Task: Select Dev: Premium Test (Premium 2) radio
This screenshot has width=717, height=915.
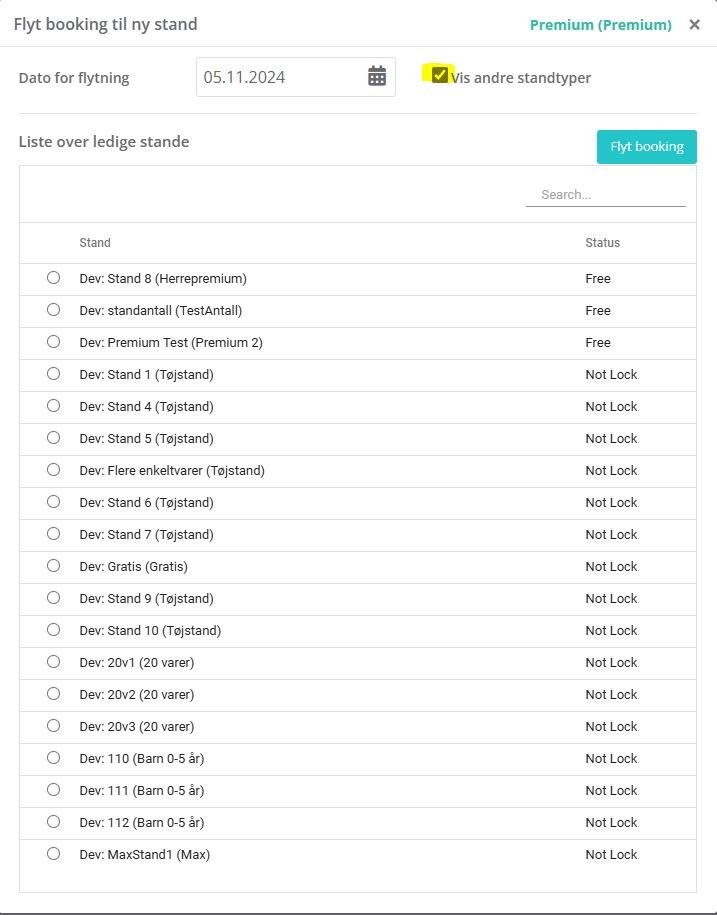Action: (x=54, y=342)
